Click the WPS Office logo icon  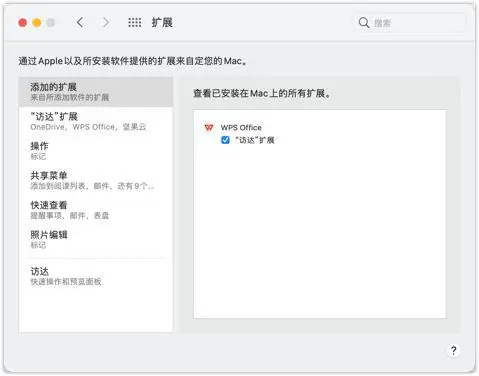tap(209, 128)
